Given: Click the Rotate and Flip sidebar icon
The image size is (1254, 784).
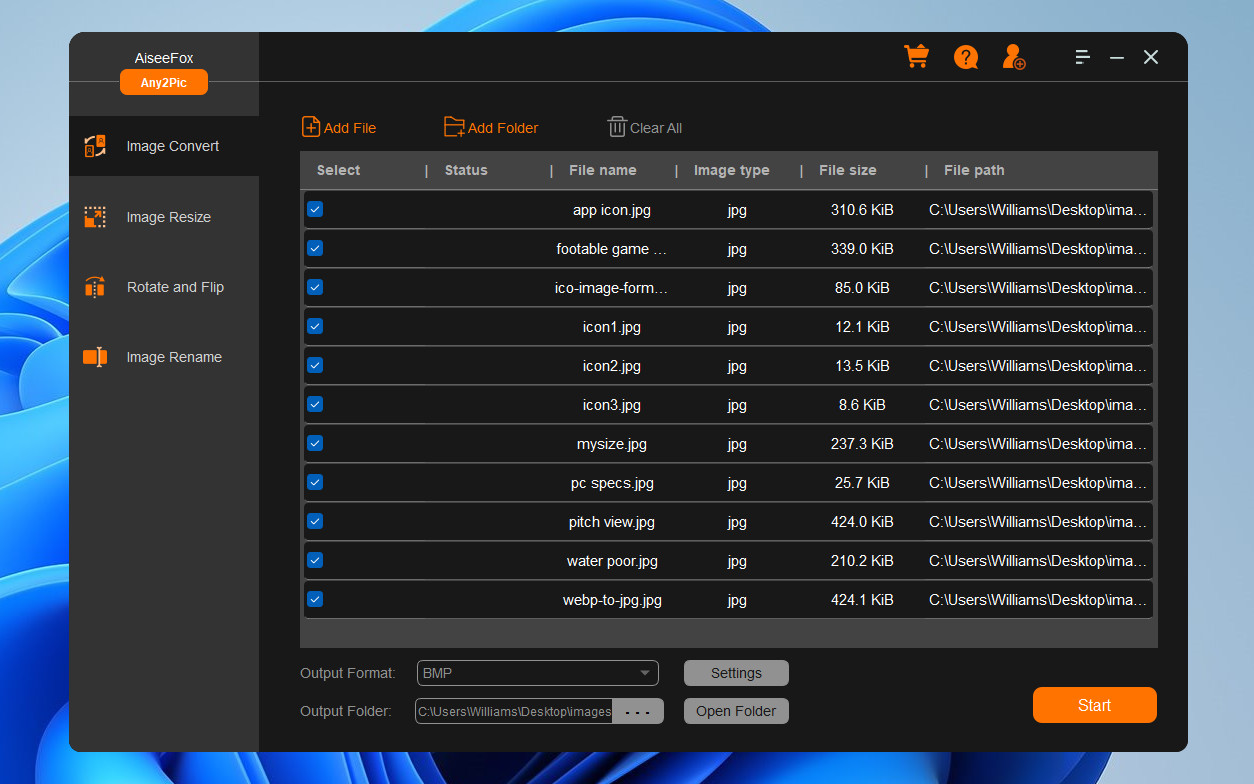Looking at the screenshot, I should tap(95, 287).
